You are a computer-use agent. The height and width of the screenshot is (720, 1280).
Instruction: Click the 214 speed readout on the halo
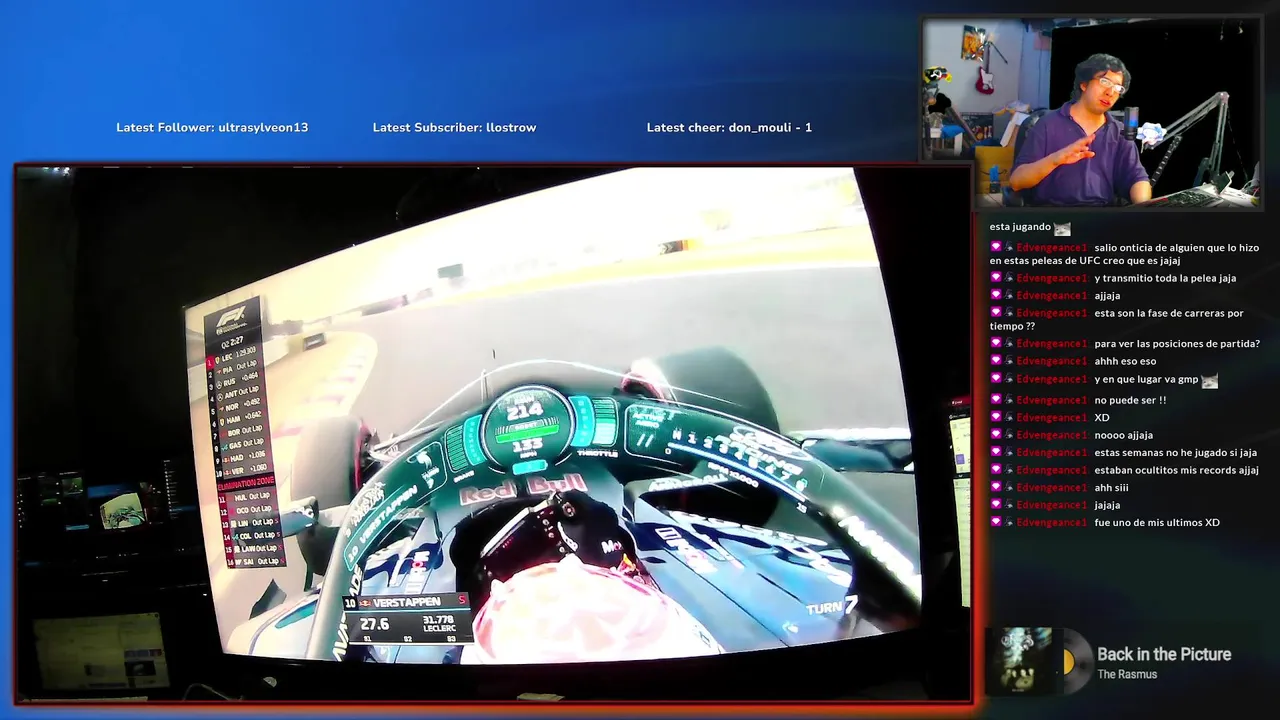(x=525, y=410)
